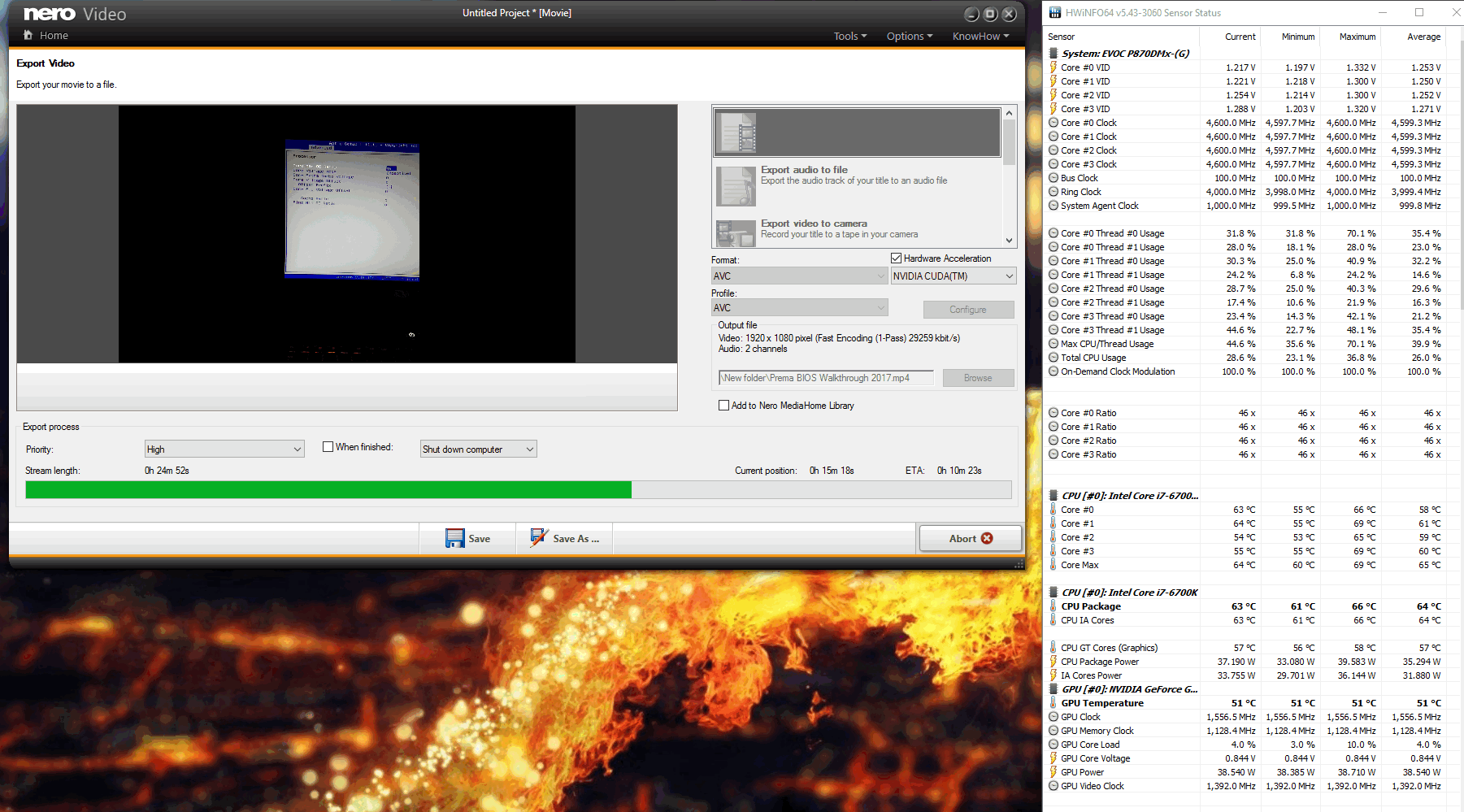Click the Core #0 Ratio icon
Viewport: 1464px width, 812px height.
click(1053, 413)
